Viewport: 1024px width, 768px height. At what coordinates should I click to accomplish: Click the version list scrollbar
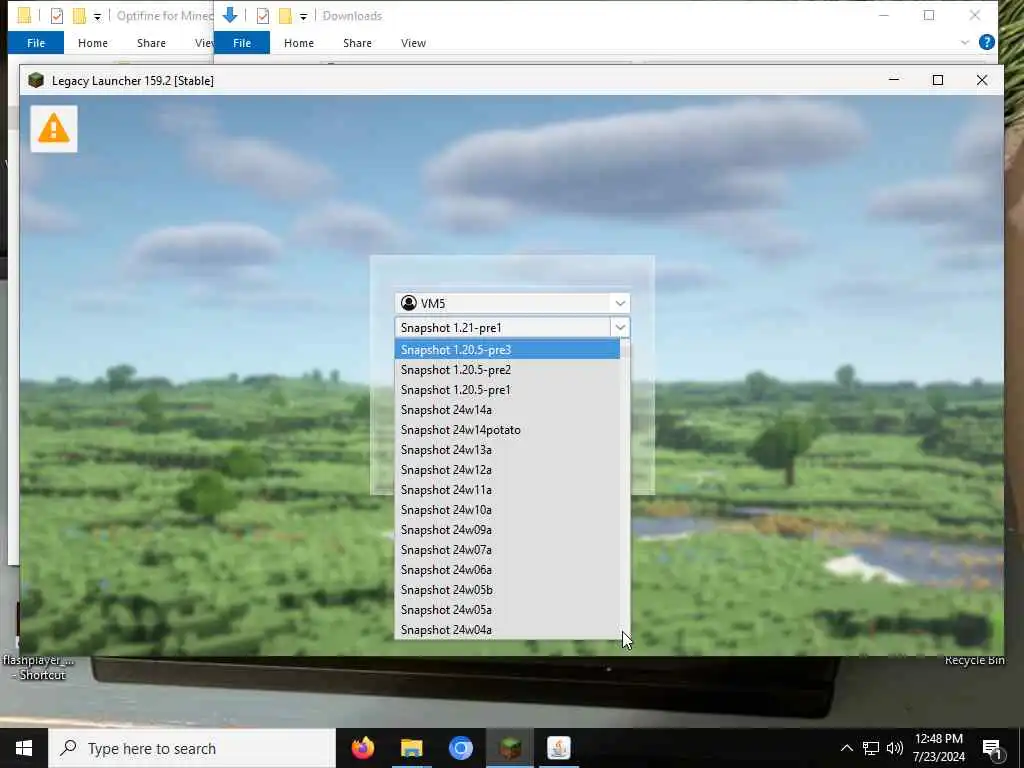click(x=625, y=489)
